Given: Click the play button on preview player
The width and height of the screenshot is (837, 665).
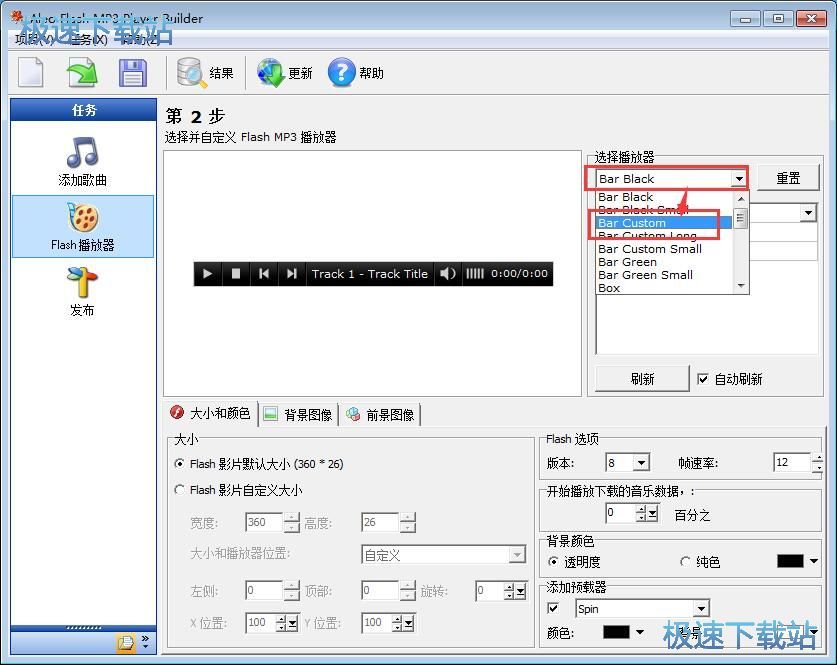Looking at the screenshot, I should coord(207,274).
